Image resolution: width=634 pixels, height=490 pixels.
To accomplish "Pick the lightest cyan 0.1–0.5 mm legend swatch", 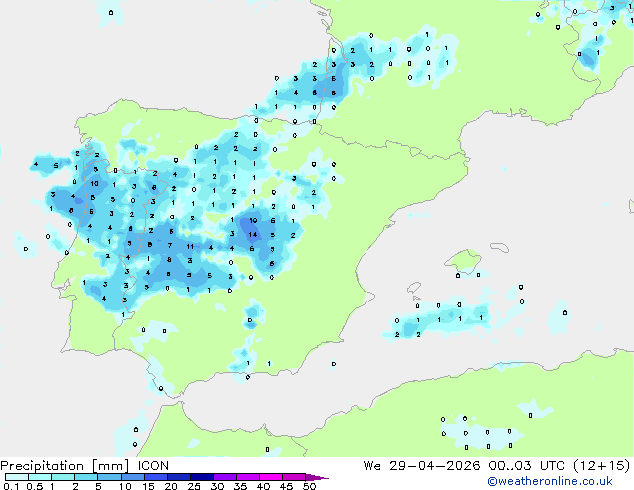I will [17, 477].
